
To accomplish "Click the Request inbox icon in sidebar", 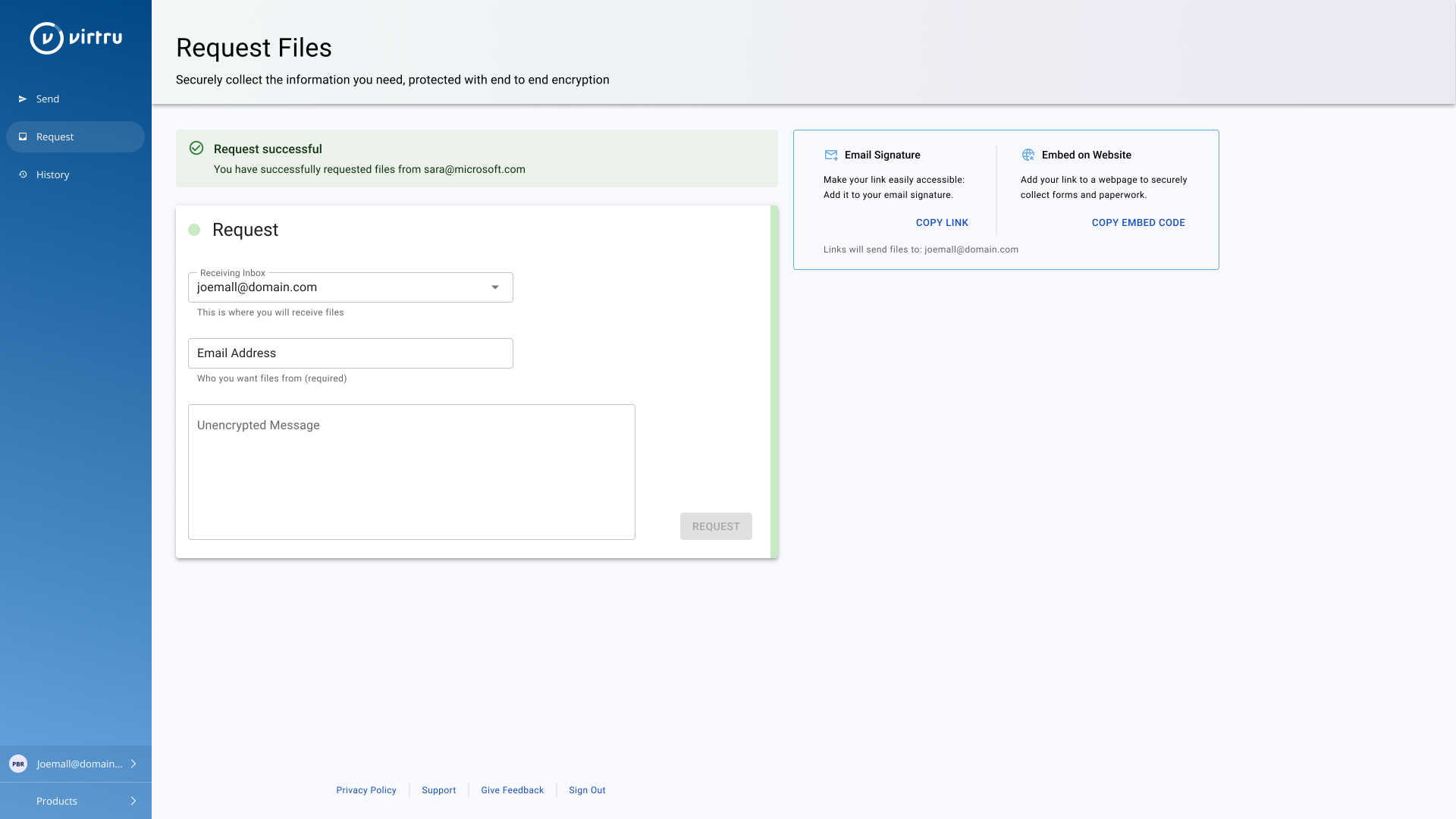I will click(23, 137).
